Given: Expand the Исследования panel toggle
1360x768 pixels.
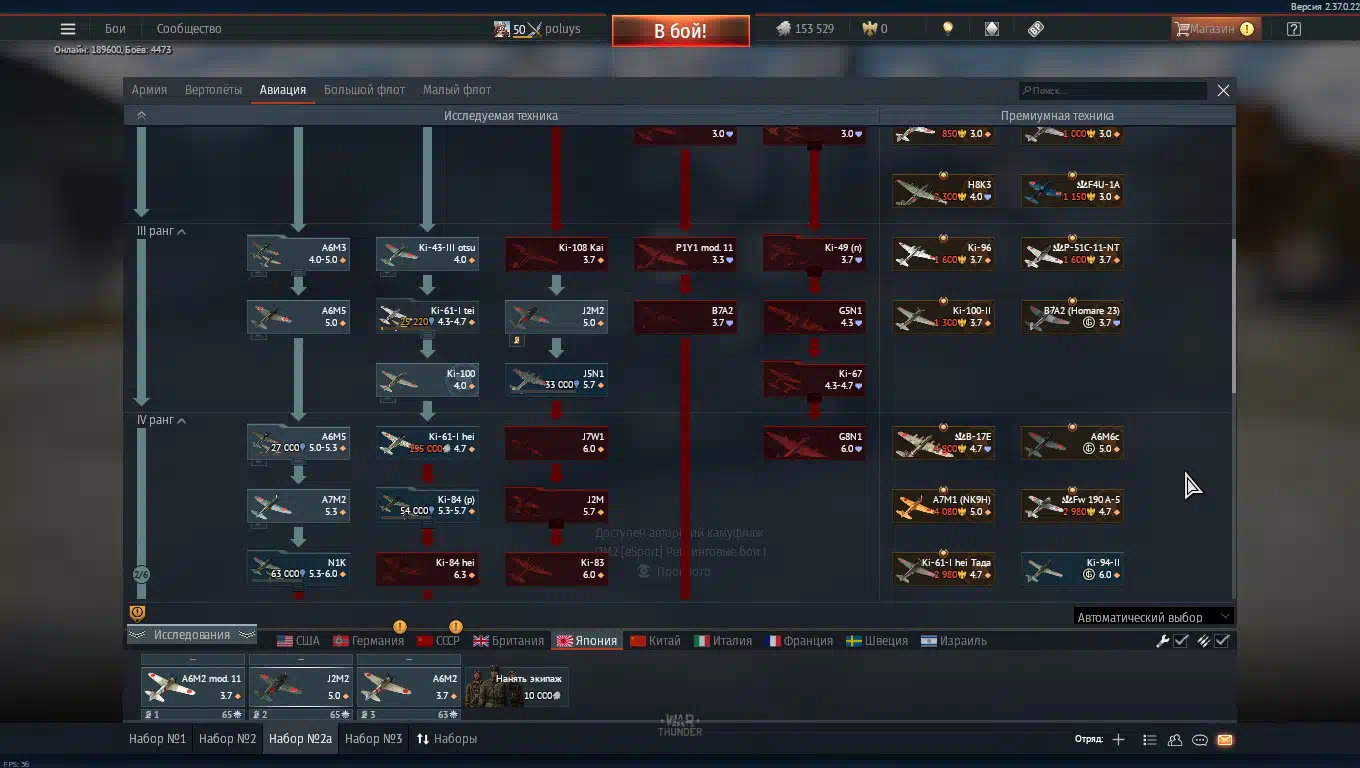Looking at the screenshot, I should (x=192, y=635).
